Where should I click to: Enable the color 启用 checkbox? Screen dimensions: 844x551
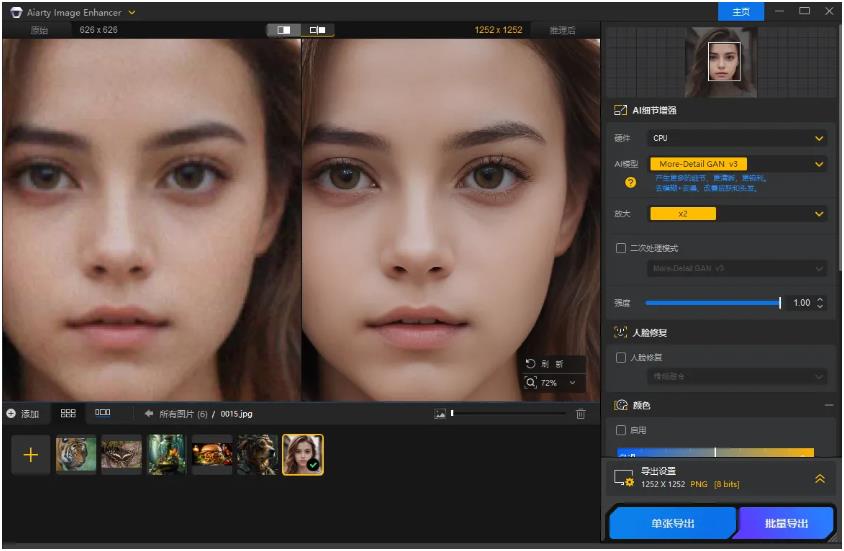point(621,430)
